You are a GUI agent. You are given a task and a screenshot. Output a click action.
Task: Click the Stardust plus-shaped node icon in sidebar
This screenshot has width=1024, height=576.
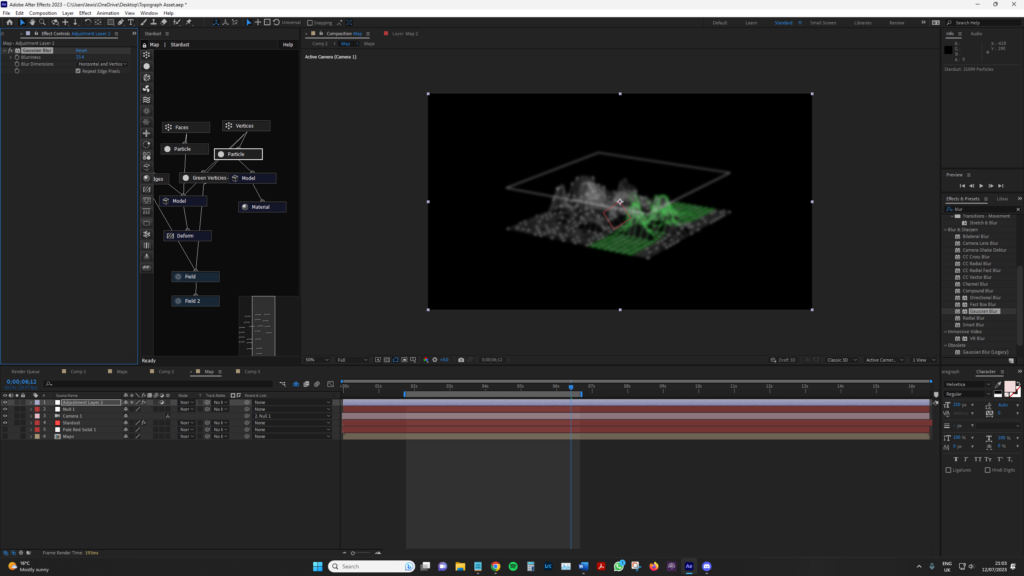(146, 133)
